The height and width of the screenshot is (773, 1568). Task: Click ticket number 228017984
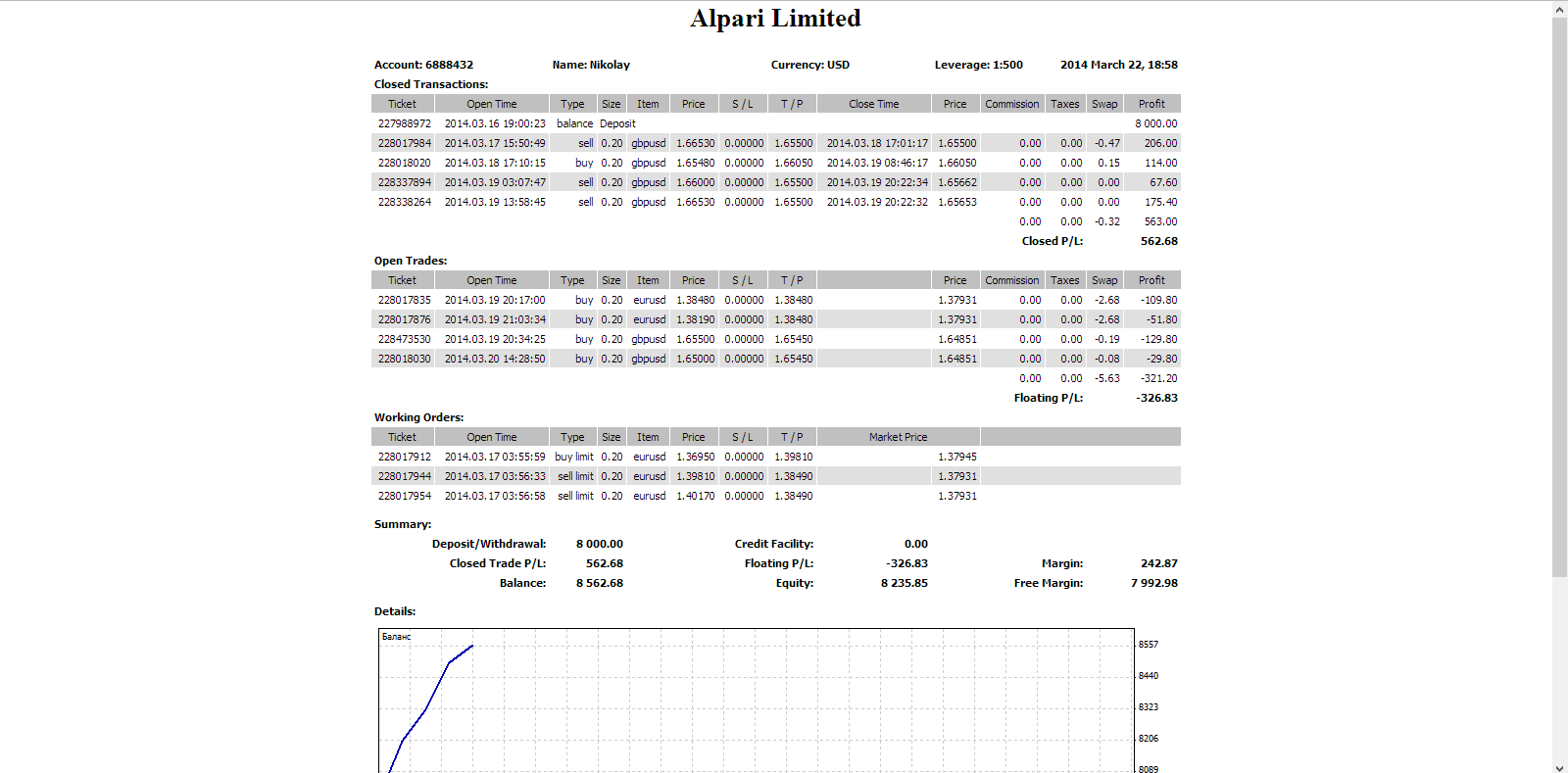click(x=405, y=143)
